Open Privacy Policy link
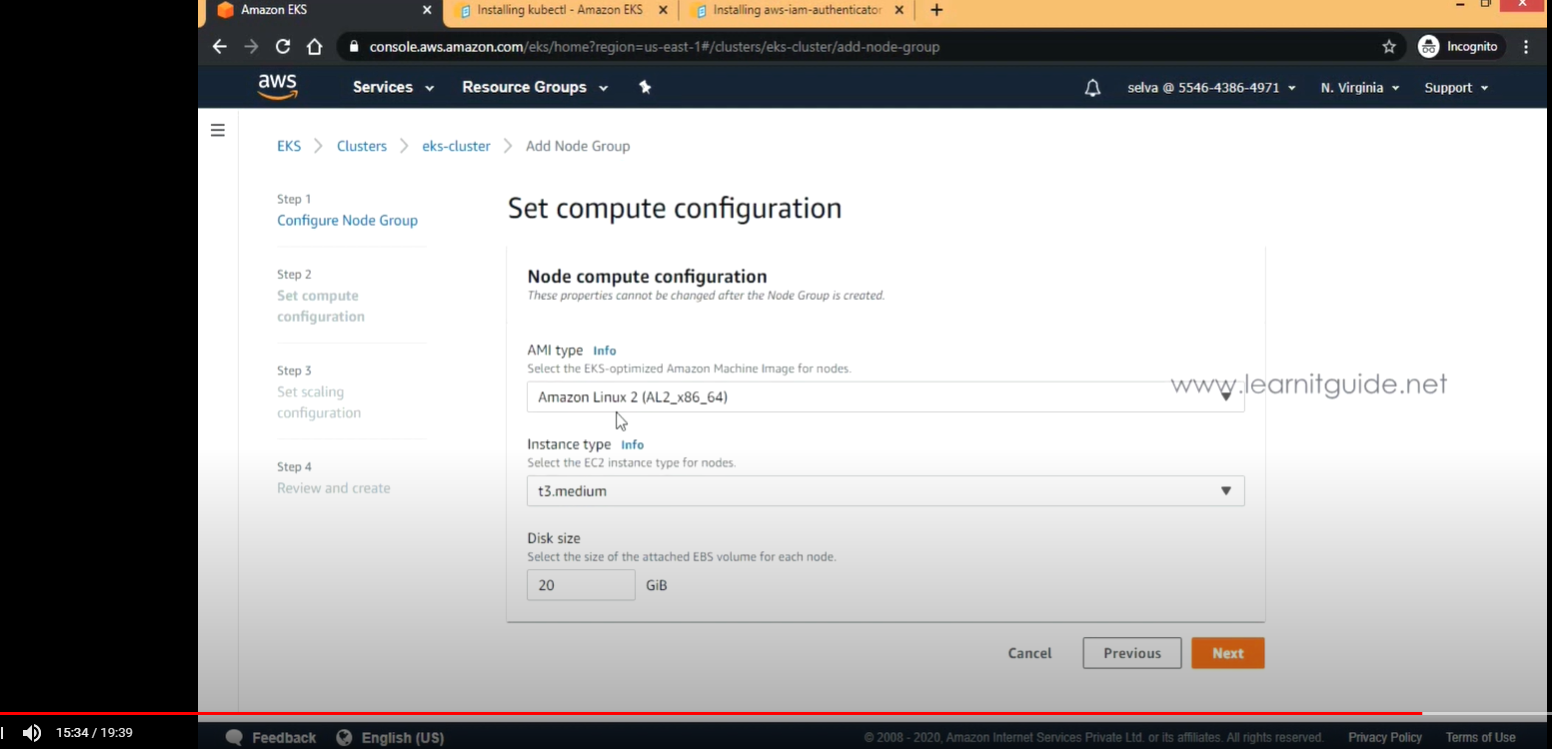This screenshot has height=749, width=1552. click(x=1385, y=738)
